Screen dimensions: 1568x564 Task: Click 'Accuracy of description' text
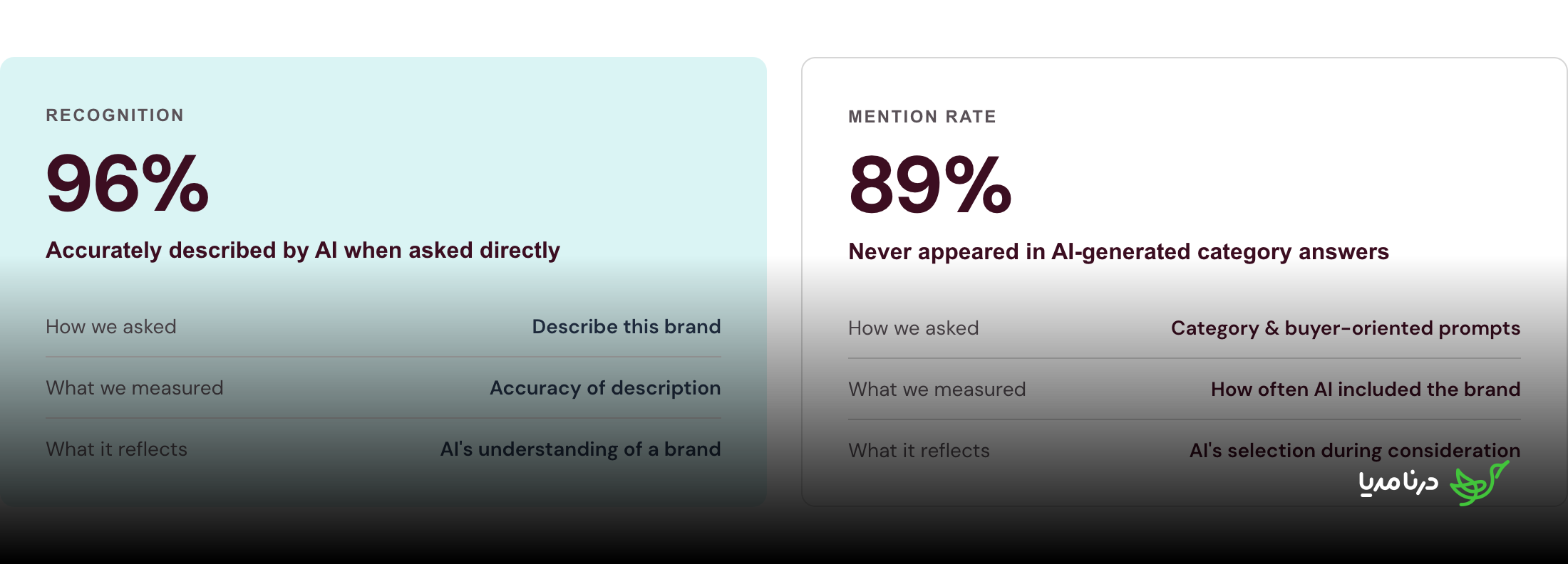coord(605,388)
